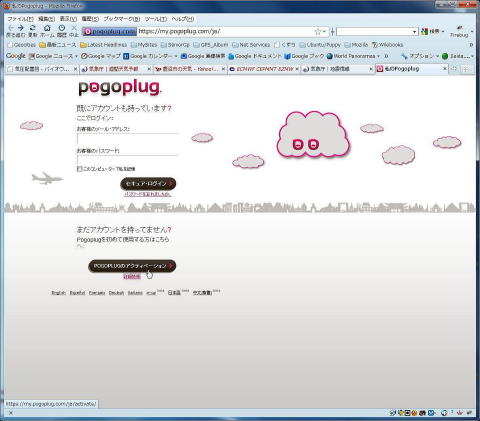Open the Home page button
This screenshot has height=421, width=480.
point(47,28)
